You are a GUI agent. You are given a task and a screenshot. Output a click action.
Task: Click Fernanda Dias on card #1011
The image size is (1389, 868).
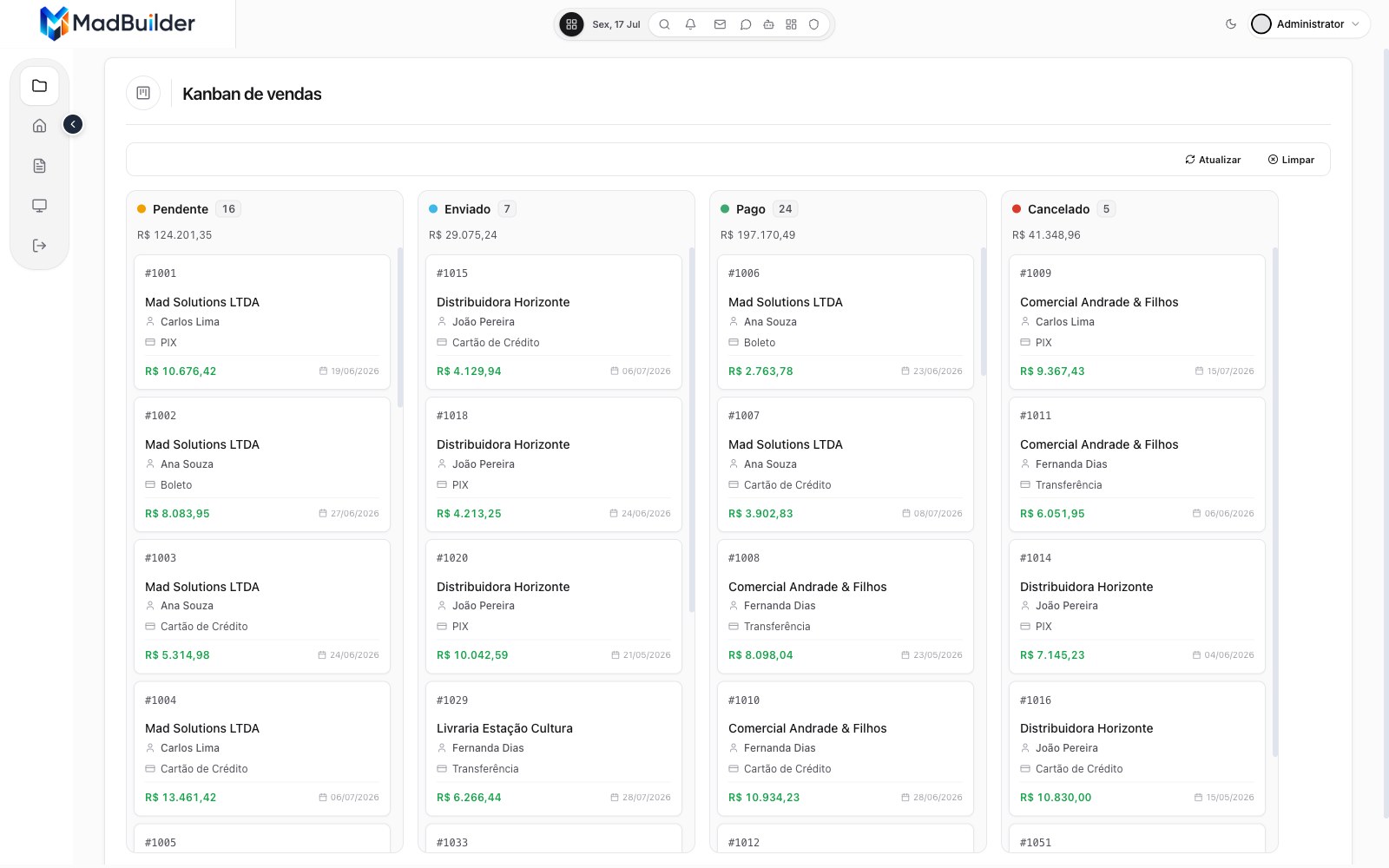[x=1071, y=464]
